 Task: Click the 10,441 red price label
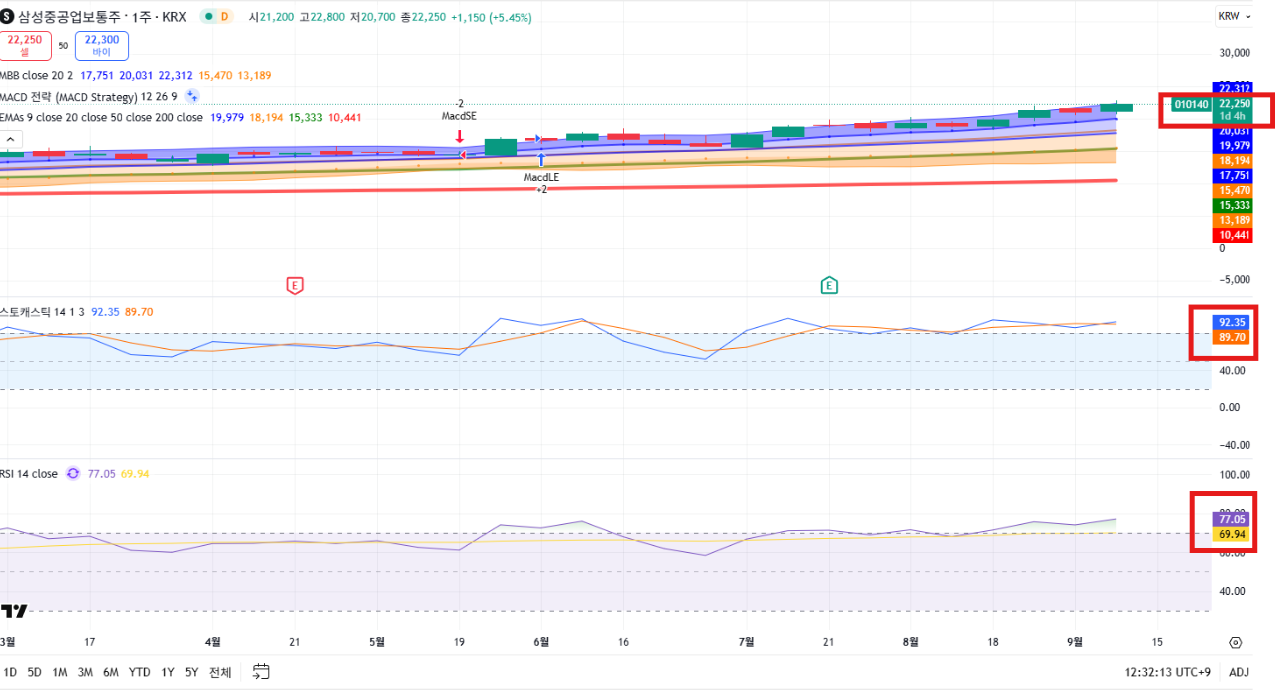(1232, 235)
